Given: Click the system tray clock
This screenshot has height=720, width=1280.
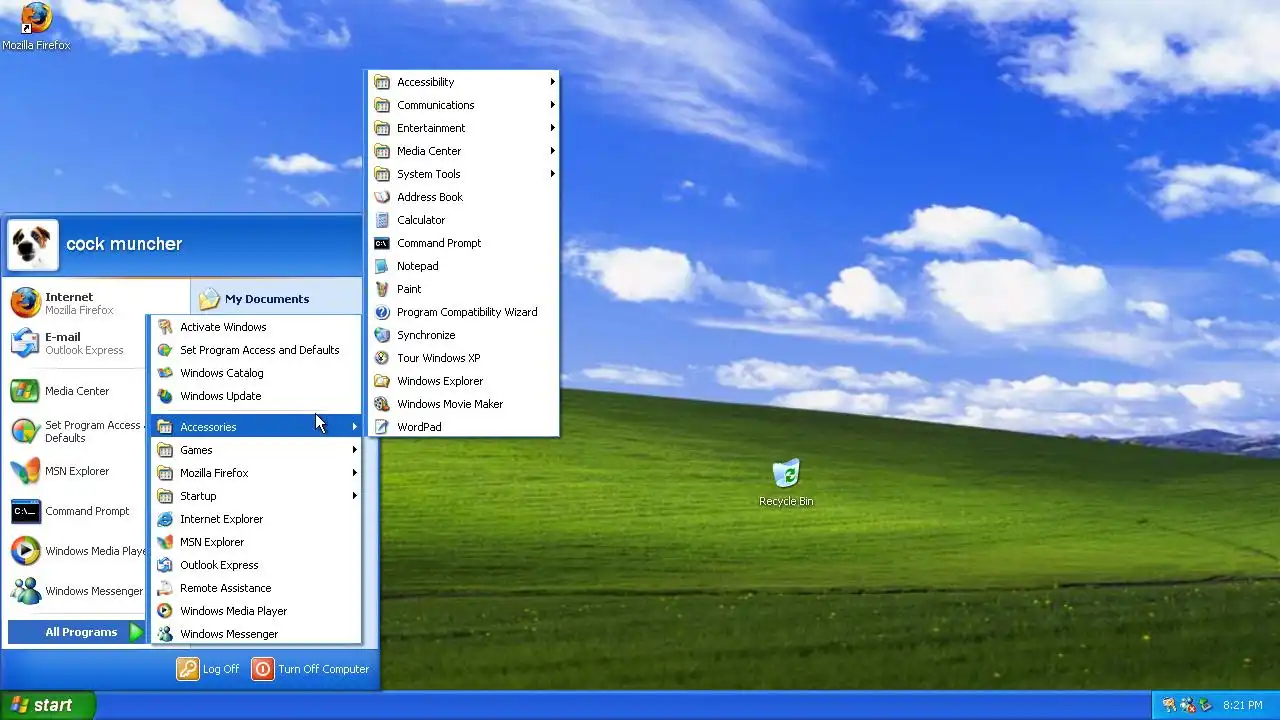Looking at the screenshot, I should pos(1243,705).
